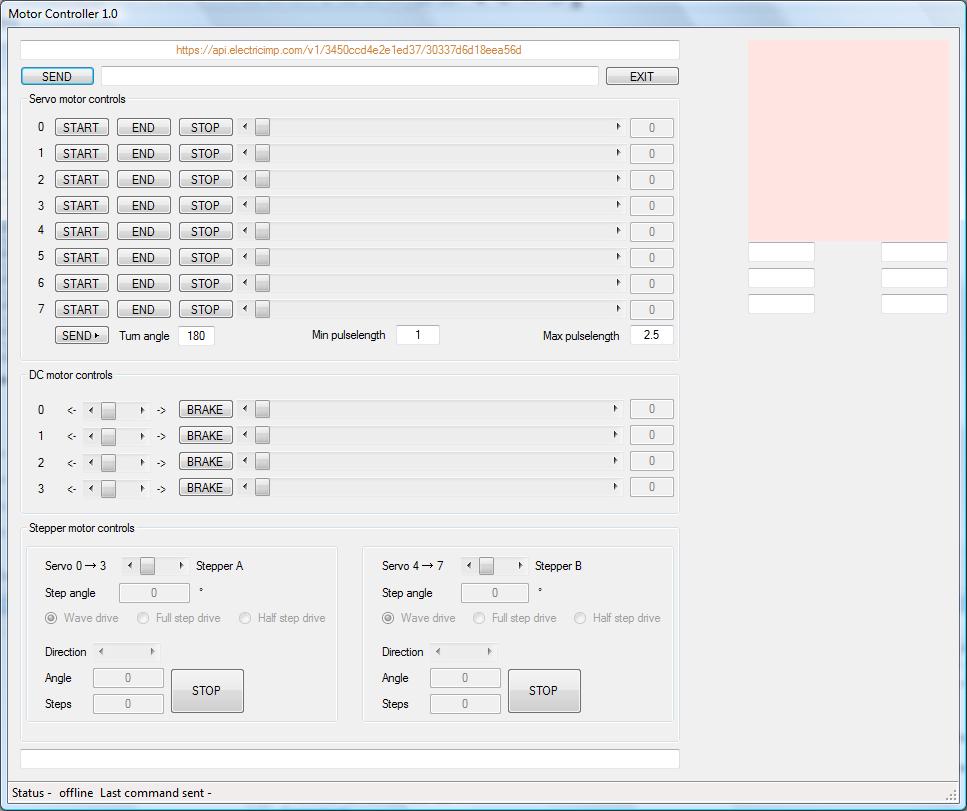Select Wave drive for Stepper A
The height and width of the screenshot is (811, 967).
pos(81,618)
